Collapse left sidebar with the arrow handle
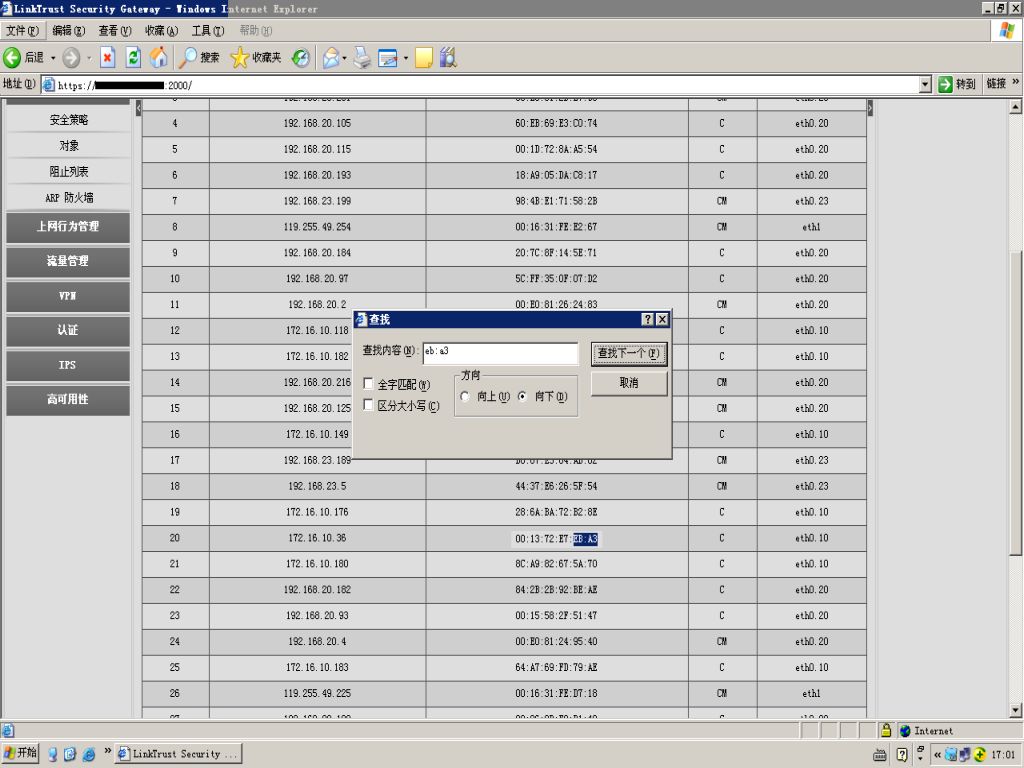 click(138, 108)
